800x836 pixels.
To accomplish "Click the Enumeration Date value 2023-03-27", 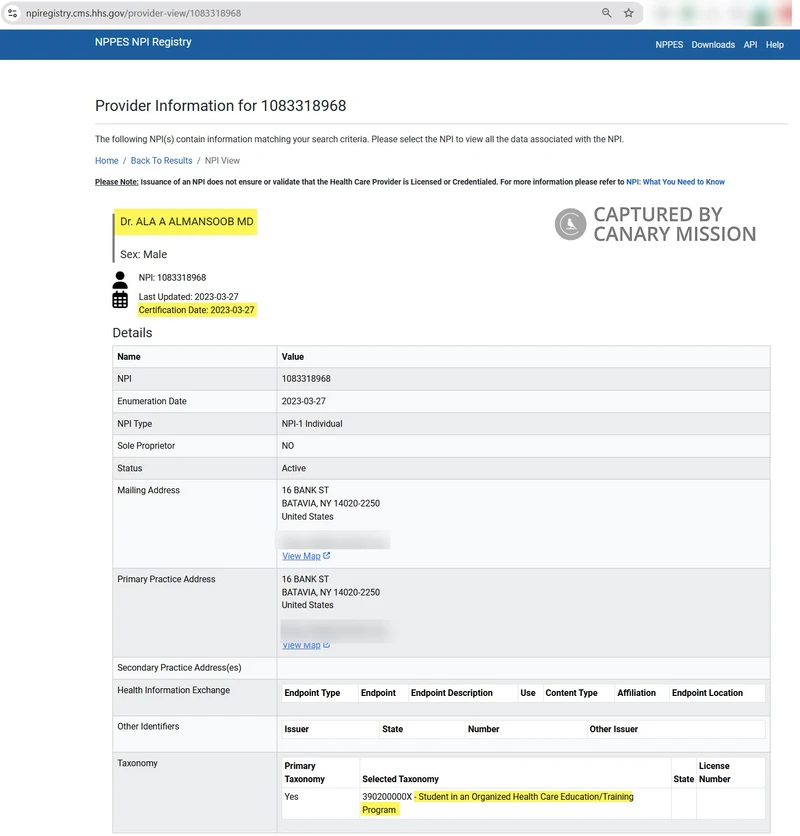I will (303, 401).
